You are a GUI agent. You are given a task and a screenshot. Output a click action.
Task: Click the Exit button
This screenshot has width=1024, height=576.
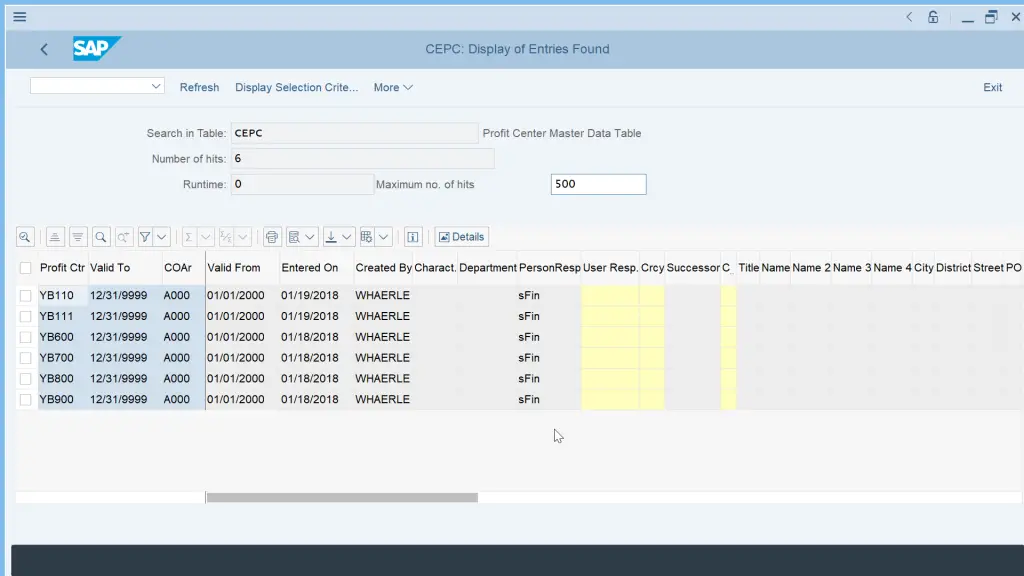pyautogui.click(x=992, y=88)
